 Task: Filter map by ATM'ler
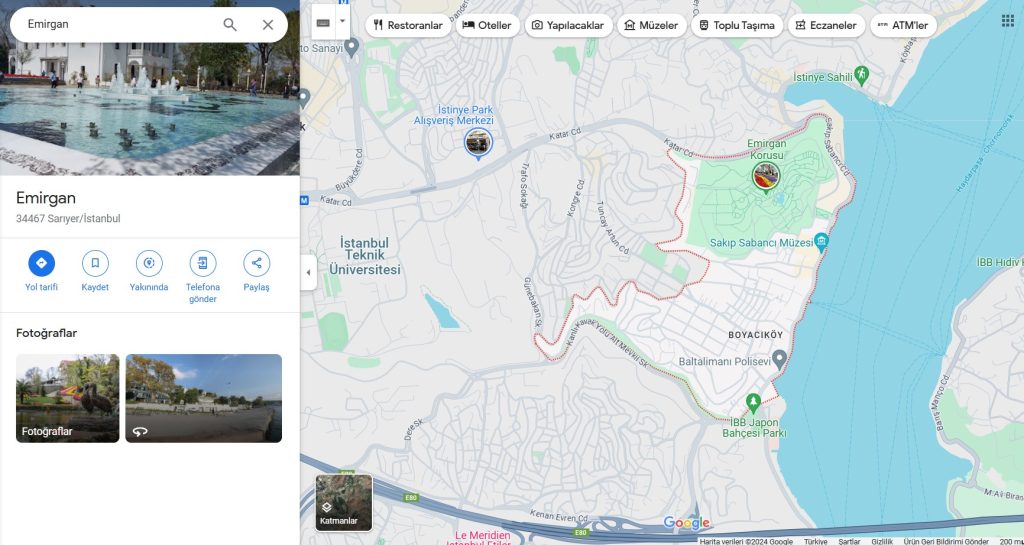pyautogui.click(x=904, y=25)
